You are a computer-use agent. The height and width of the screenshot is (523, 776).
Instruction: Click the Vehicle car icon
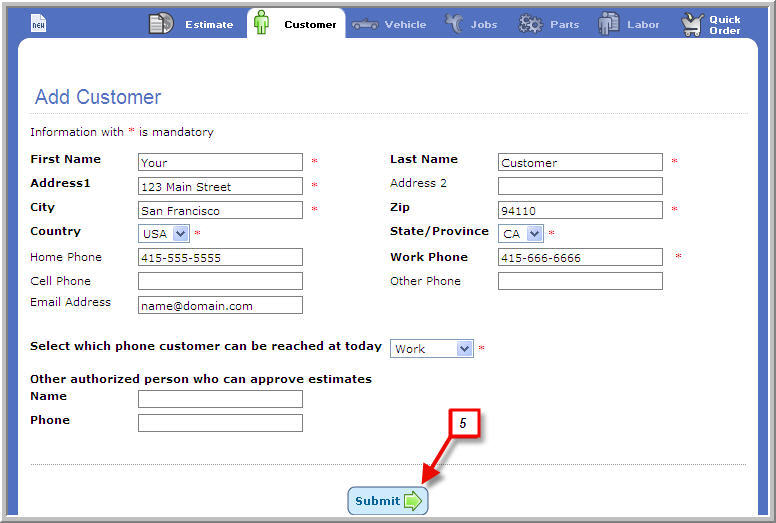[365, 24]
